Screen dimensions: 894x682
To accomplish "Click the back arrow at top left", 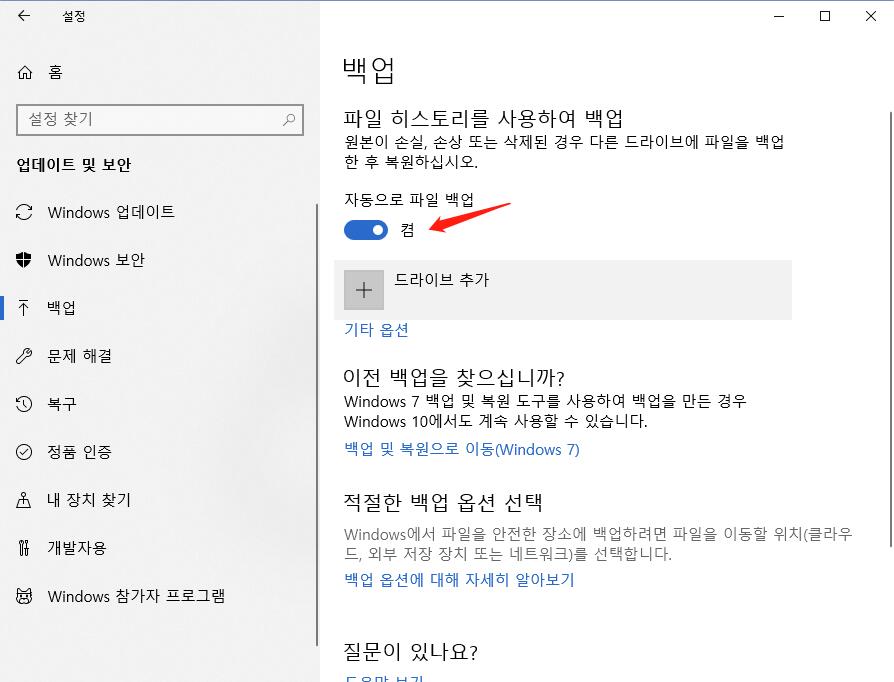I will point(24,16).
